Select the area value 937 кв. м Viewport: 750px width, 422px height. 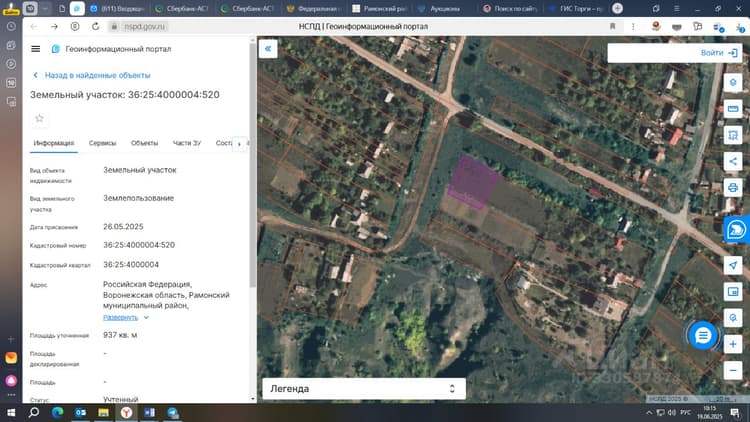[x=120, y=335]
